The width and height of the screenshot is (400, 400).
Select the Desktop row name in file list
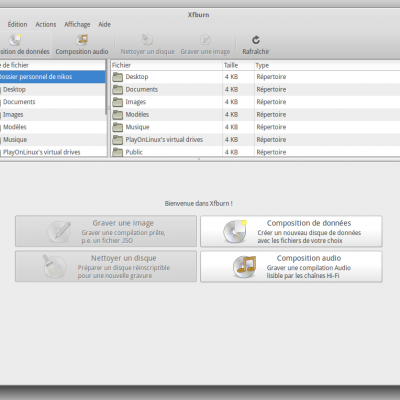coord(137,77)
